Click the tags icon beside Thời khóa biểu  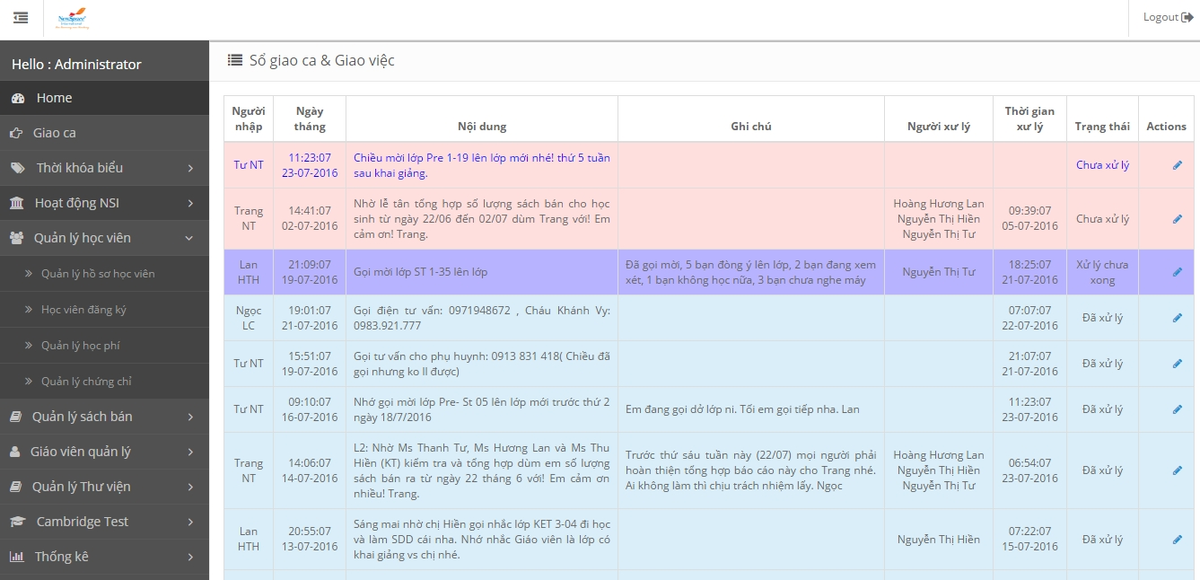[x=17, y=168]
